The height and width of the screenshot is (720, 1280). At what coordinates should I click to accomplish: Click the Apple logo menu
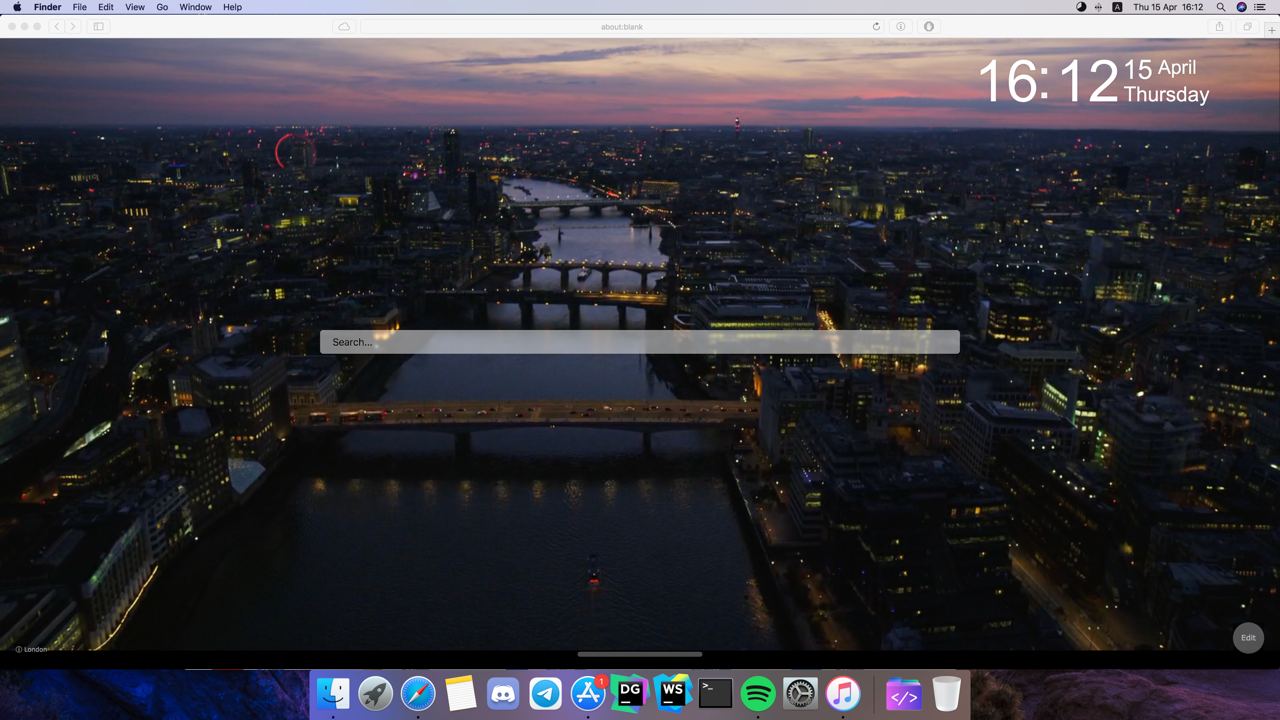pyautogui.click(x=17, y=7)
